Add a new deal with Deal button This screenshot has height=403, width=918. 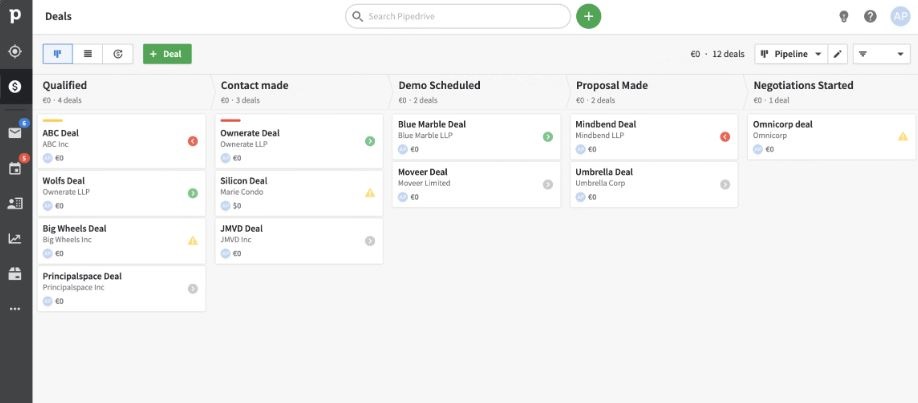click(167, 54)
